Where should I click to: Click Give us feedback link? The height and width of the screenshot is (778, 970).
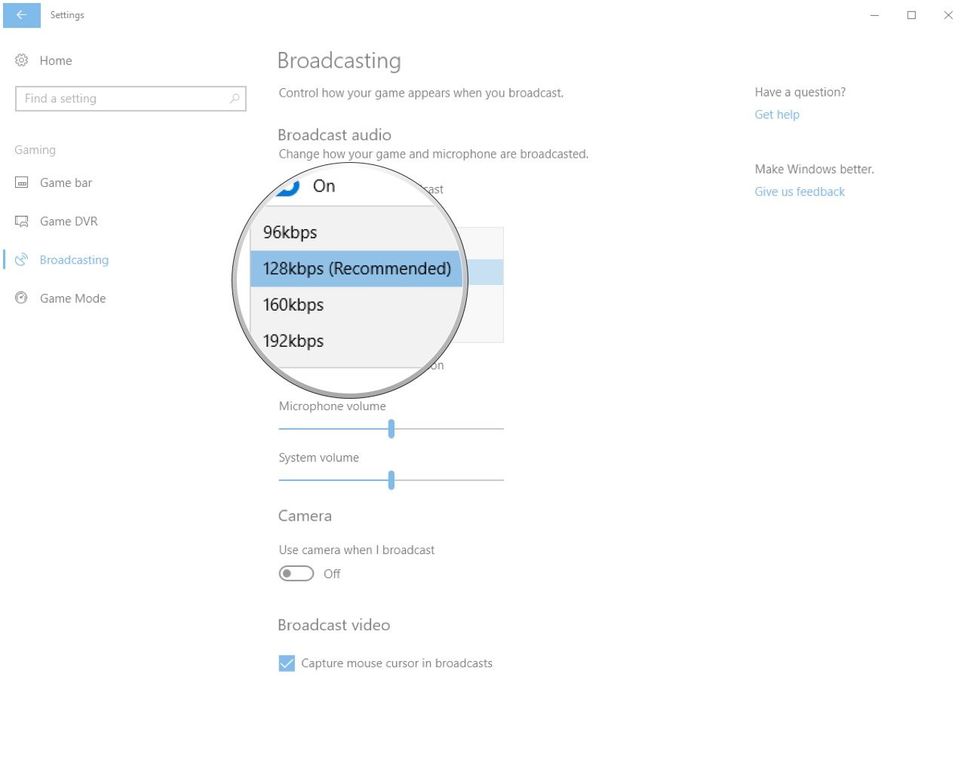coord(799,192)
